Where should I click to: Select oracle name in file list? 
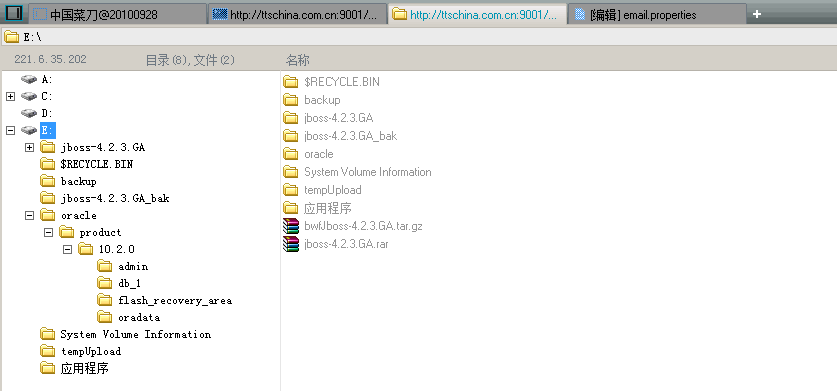tap(319, 154)
